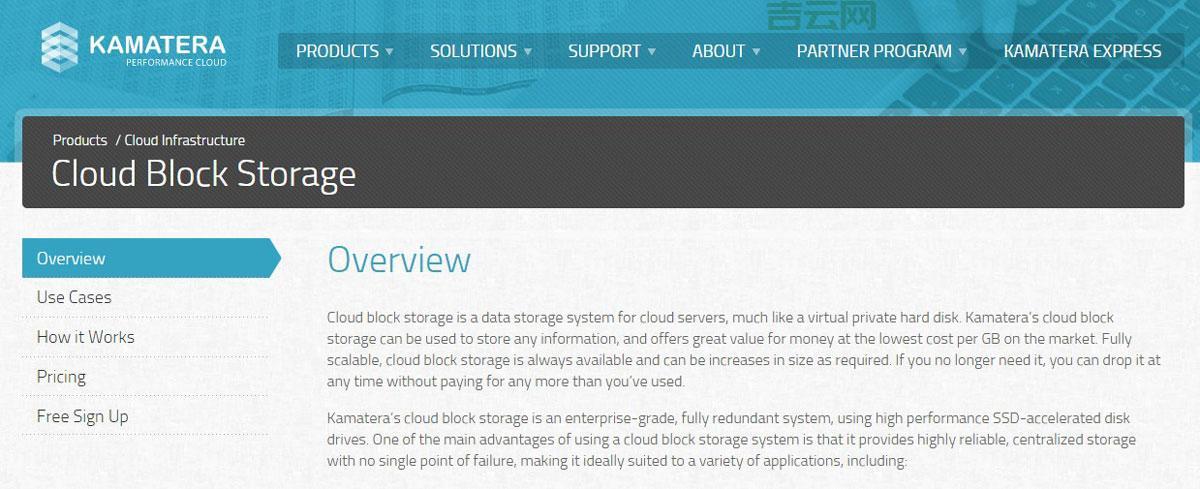This screenshot has width=1200, height=489.
Task: Open the Partner Program menu
Action: click(874, 51)
